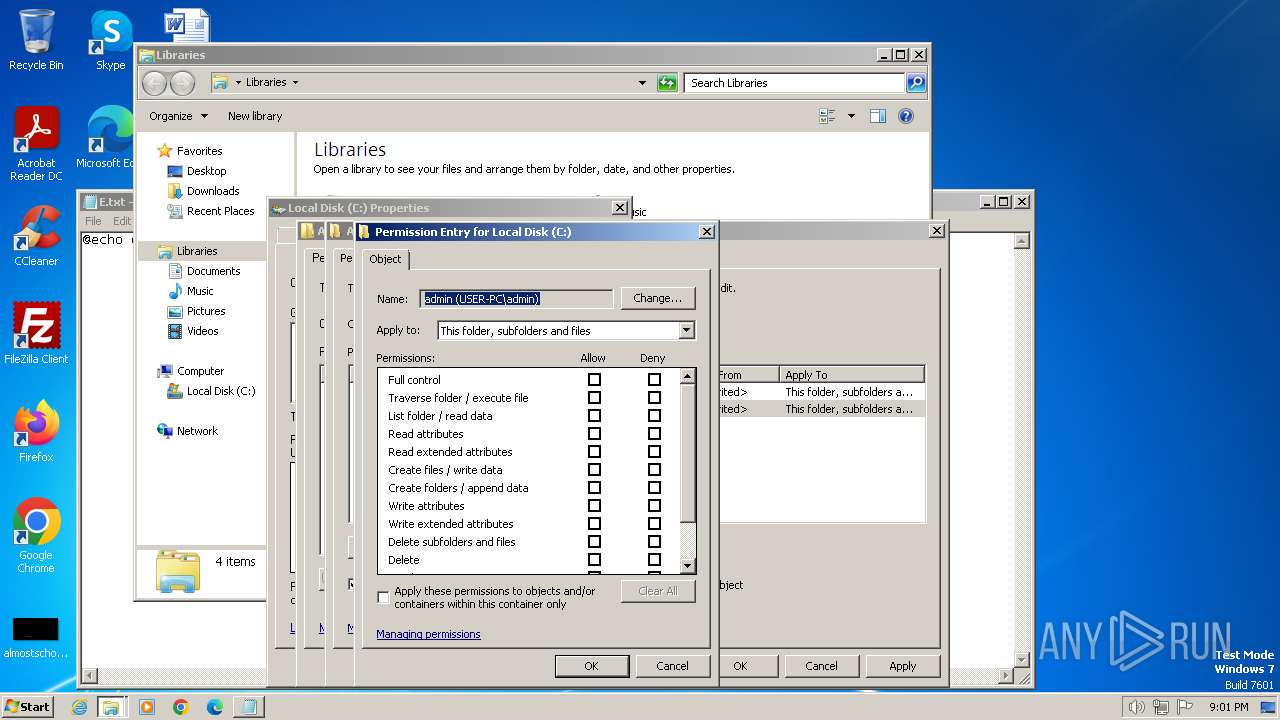
Task: Click the change view icon in Libraries
Action: point(827,116)
